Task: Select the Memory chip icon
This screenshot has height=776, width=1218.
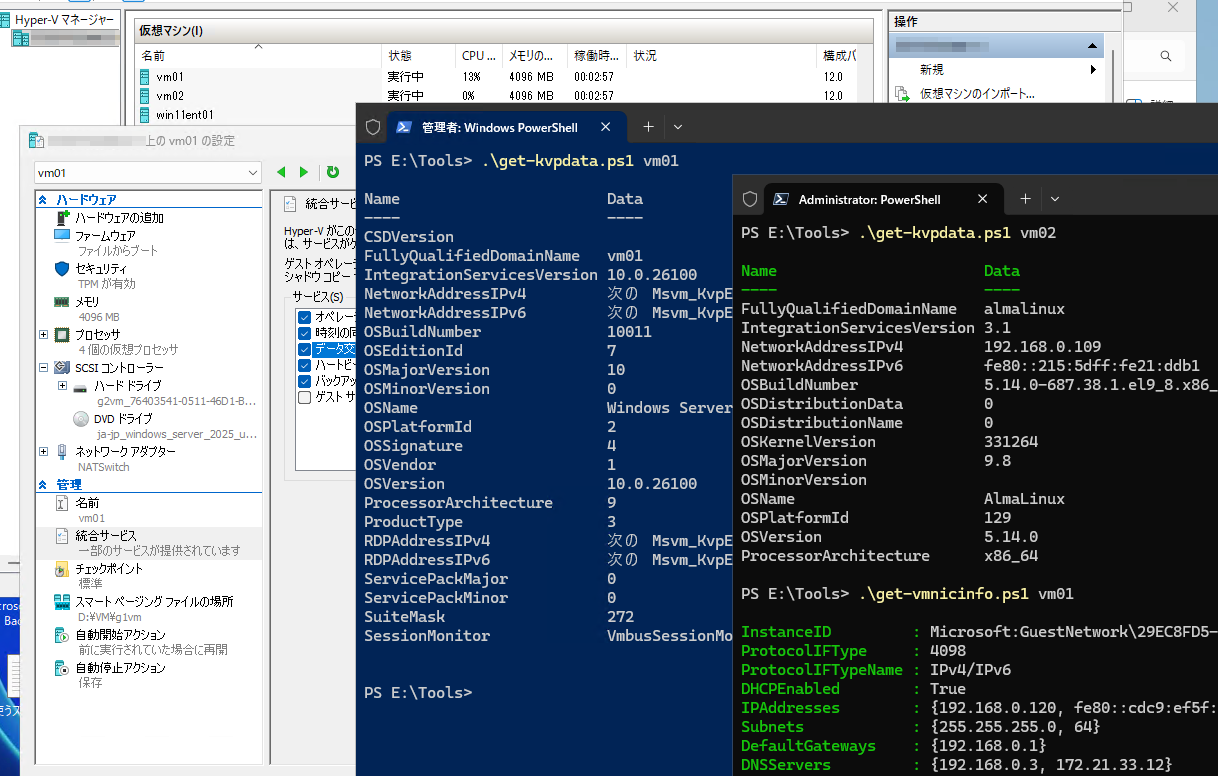Action: (x=62, y=302)
